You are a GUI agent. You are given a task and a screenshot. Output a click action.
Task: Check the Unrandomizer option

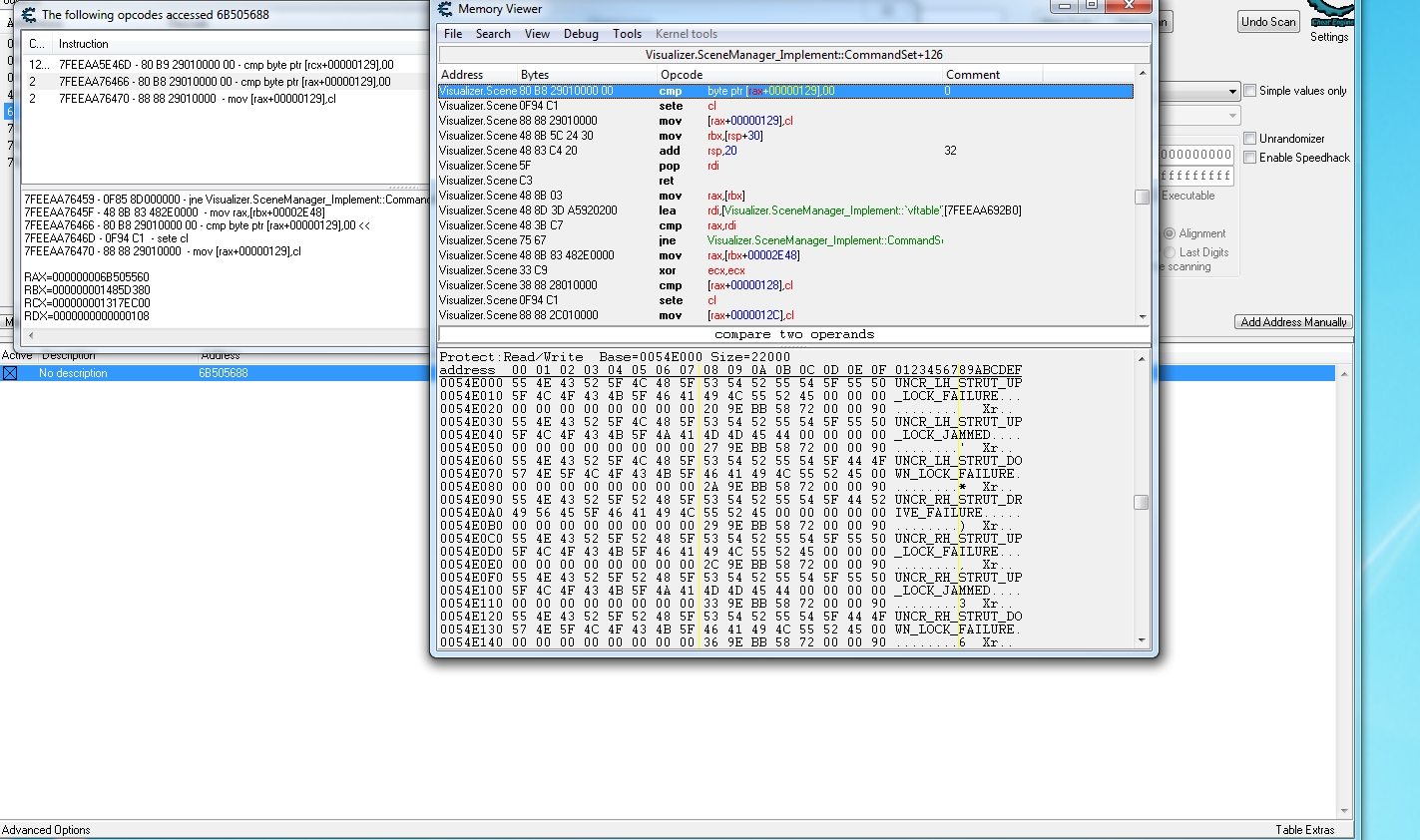tap(1250, 139)
